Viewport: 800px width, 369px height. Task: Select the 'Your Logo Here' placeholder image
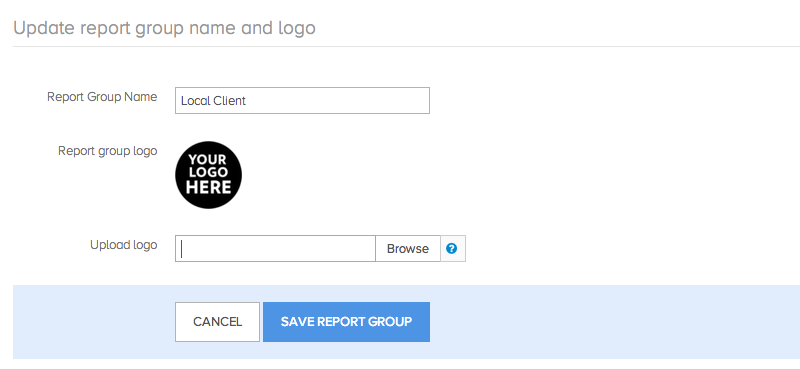click(x=208, y=175)
